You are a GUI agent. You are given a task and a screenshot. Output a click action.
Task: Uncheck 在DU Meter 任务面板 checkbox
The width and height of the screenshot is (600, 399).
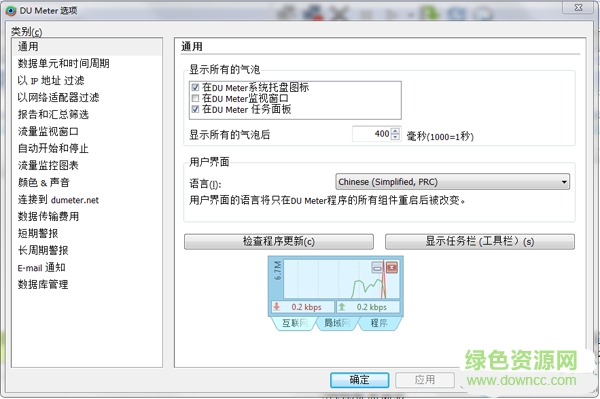tap(195, 109)
